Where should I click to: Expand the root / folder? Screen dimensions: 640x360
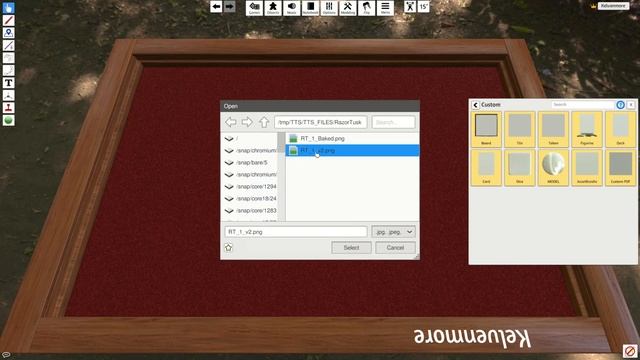[x=229, y=139]
